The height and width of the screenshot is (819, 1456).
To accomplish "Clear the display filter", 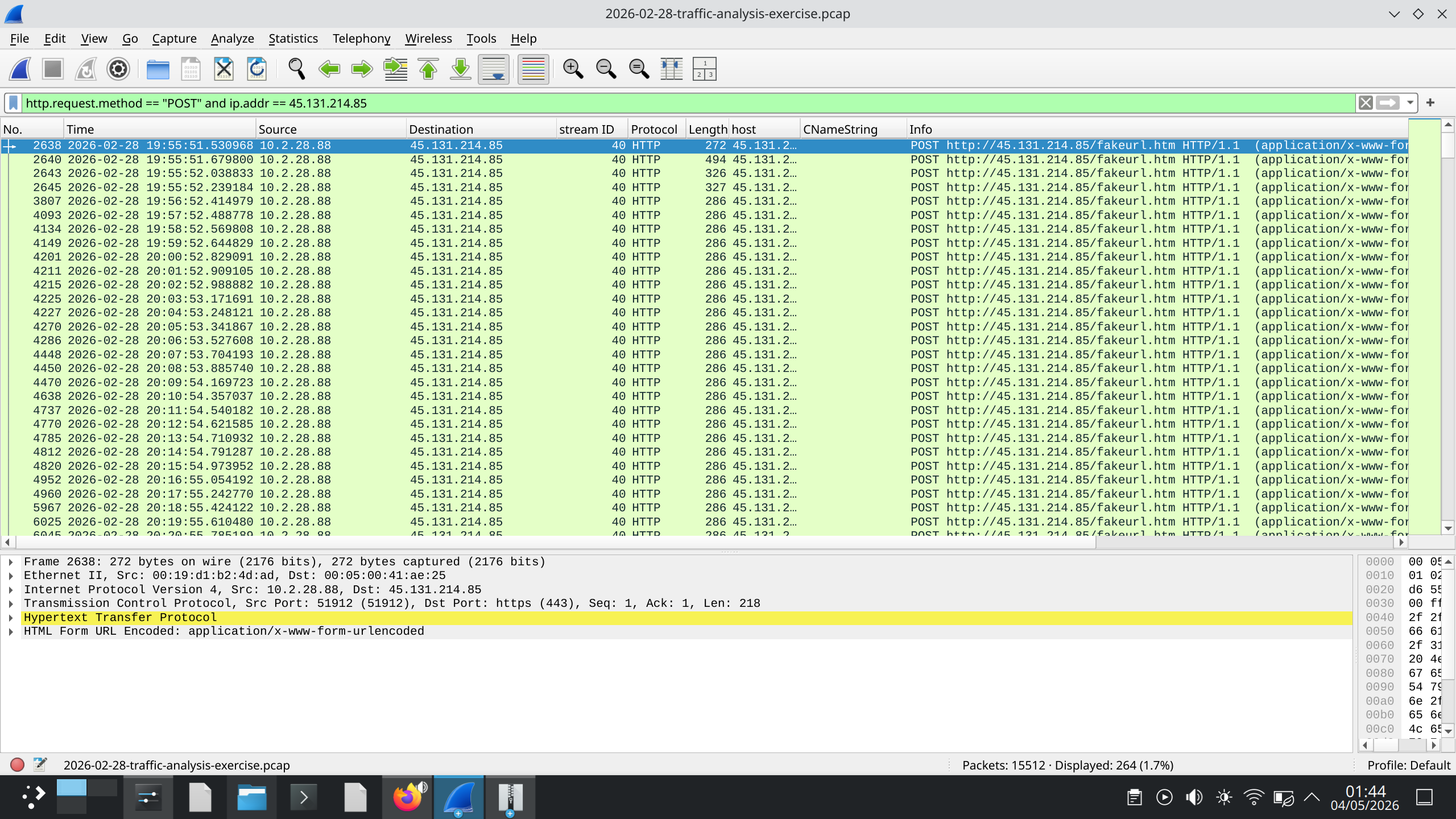I will [1366, 103].
